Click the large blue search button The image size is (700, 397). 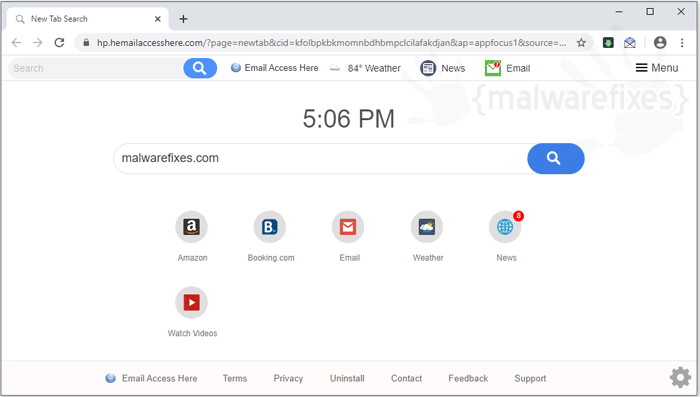coord(555,159)
